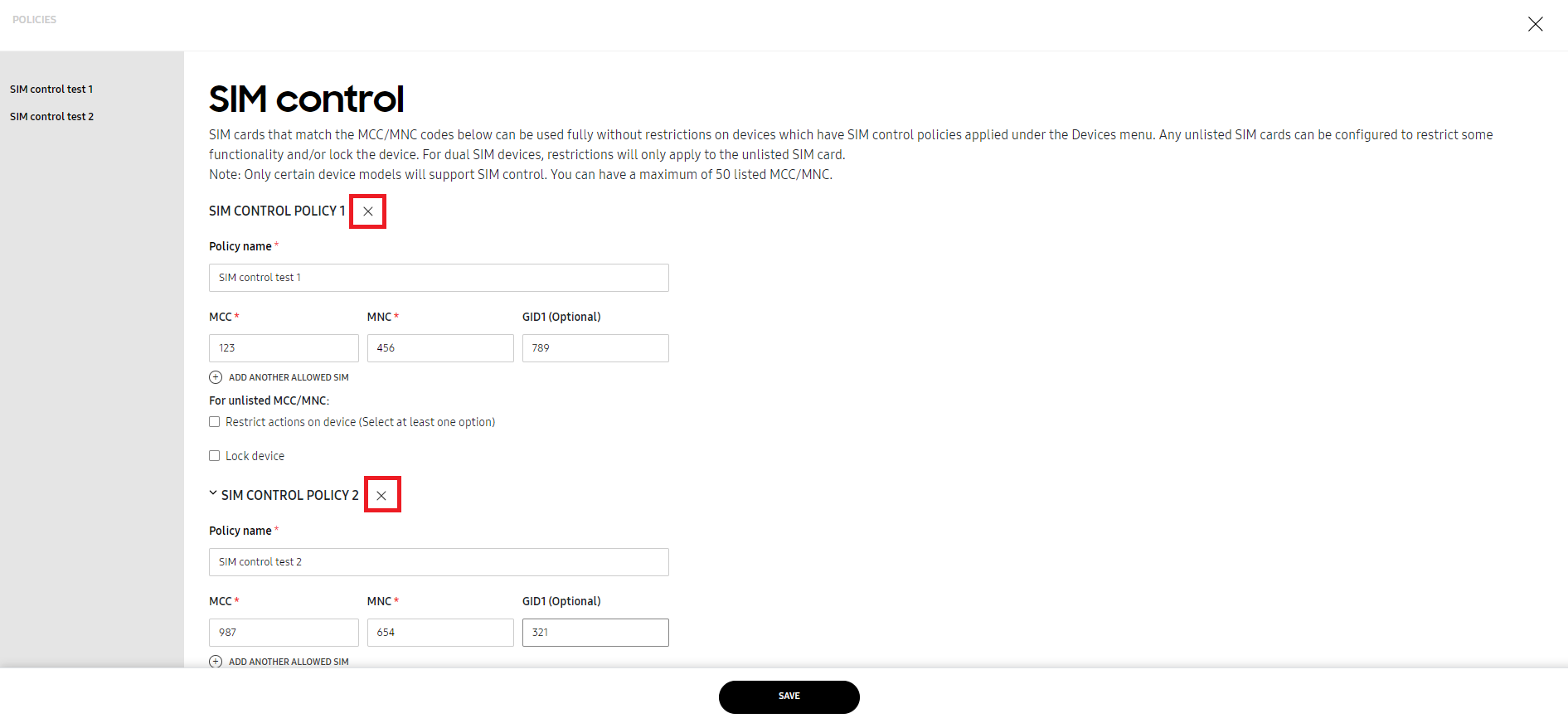The image size is (1568, 723).
Task: Click the GID1 field with value 321
Action: pos(595,633)
